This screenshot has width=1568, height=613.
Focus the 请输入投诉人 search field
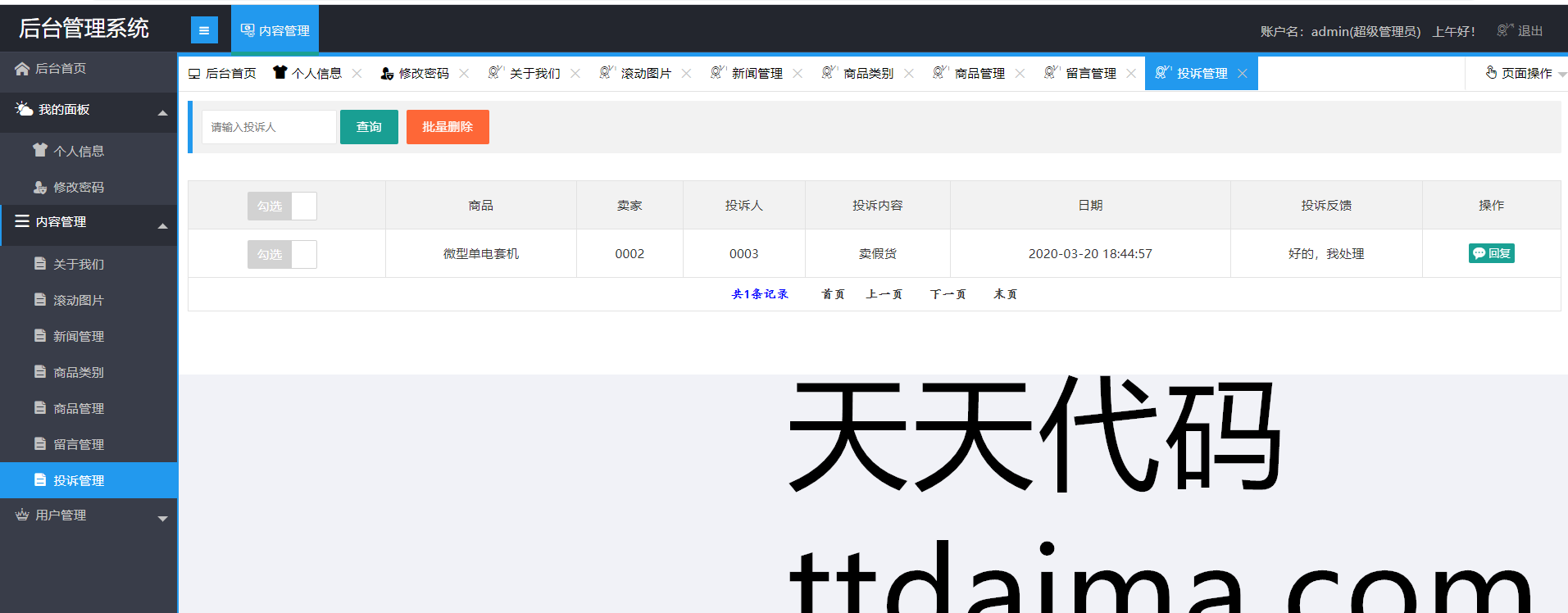coord(269,127)
